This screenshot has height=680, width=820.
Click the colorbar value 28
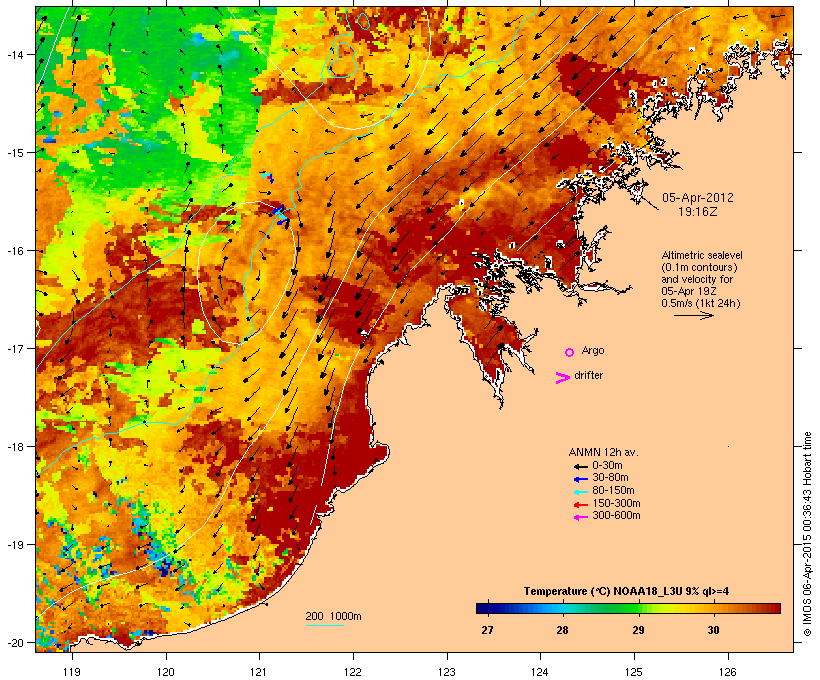point(562,630)
